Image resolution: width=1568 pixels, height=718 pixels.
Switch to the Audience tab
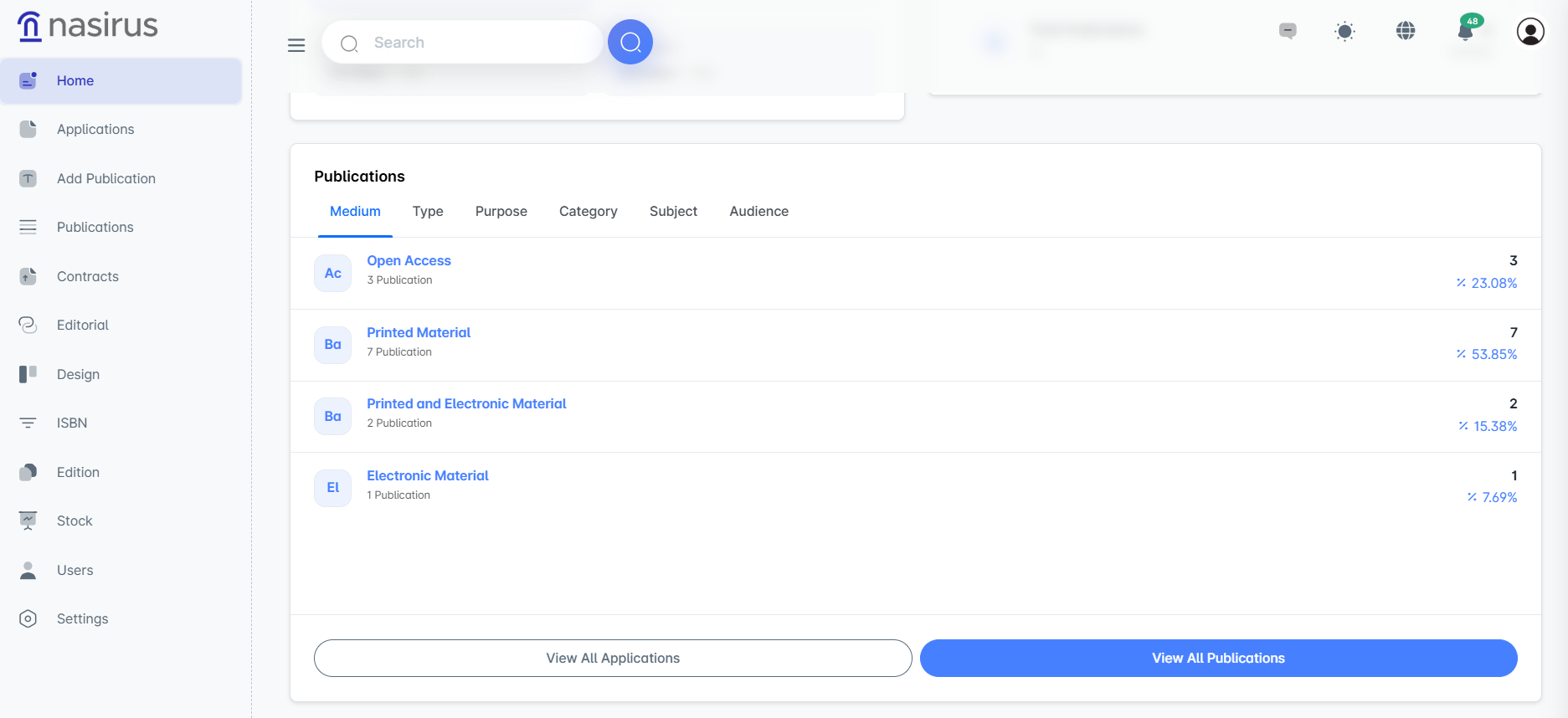pos(758,211)
